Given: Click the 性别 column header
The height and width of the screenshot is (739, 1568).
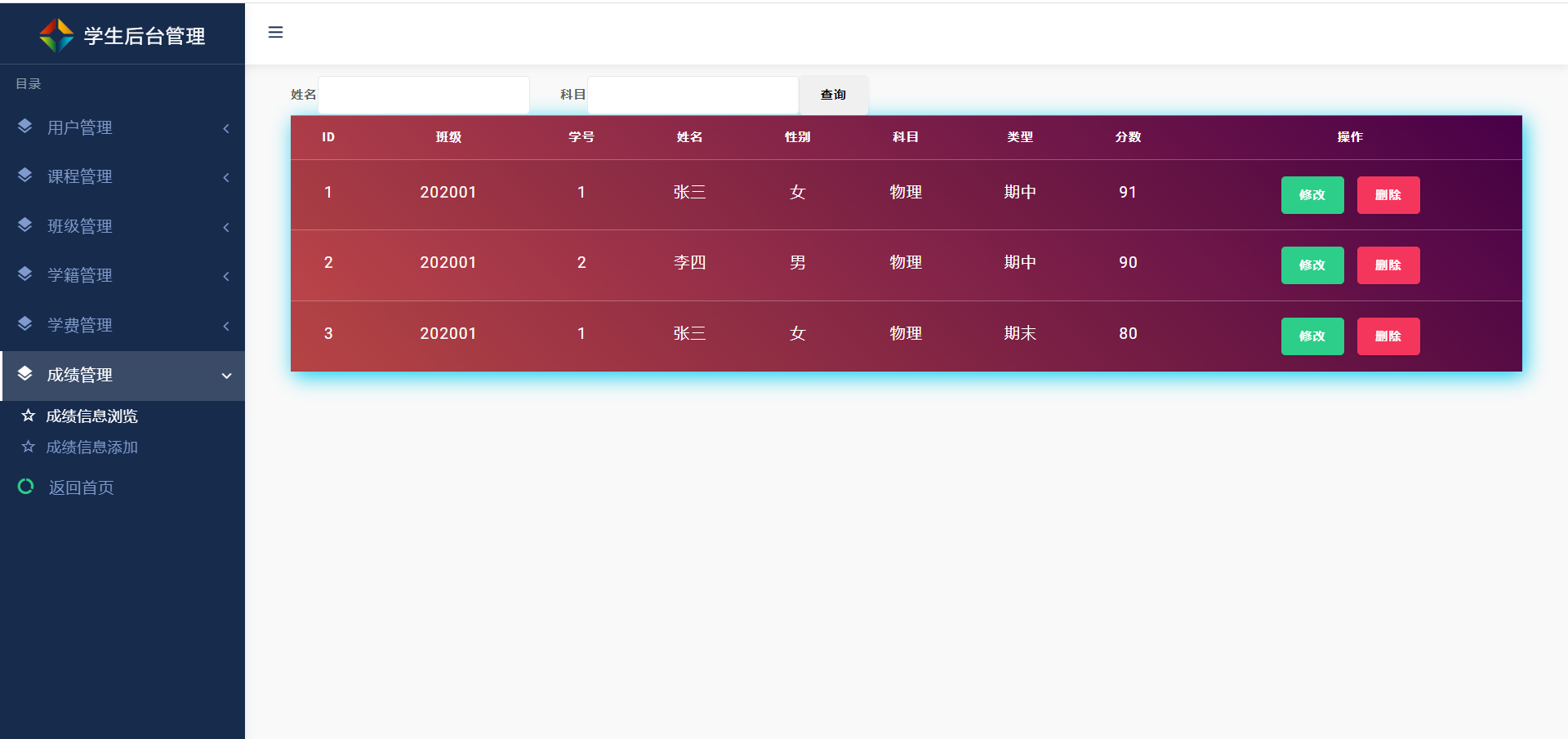Looking at the screenshot, I should 797,137.
